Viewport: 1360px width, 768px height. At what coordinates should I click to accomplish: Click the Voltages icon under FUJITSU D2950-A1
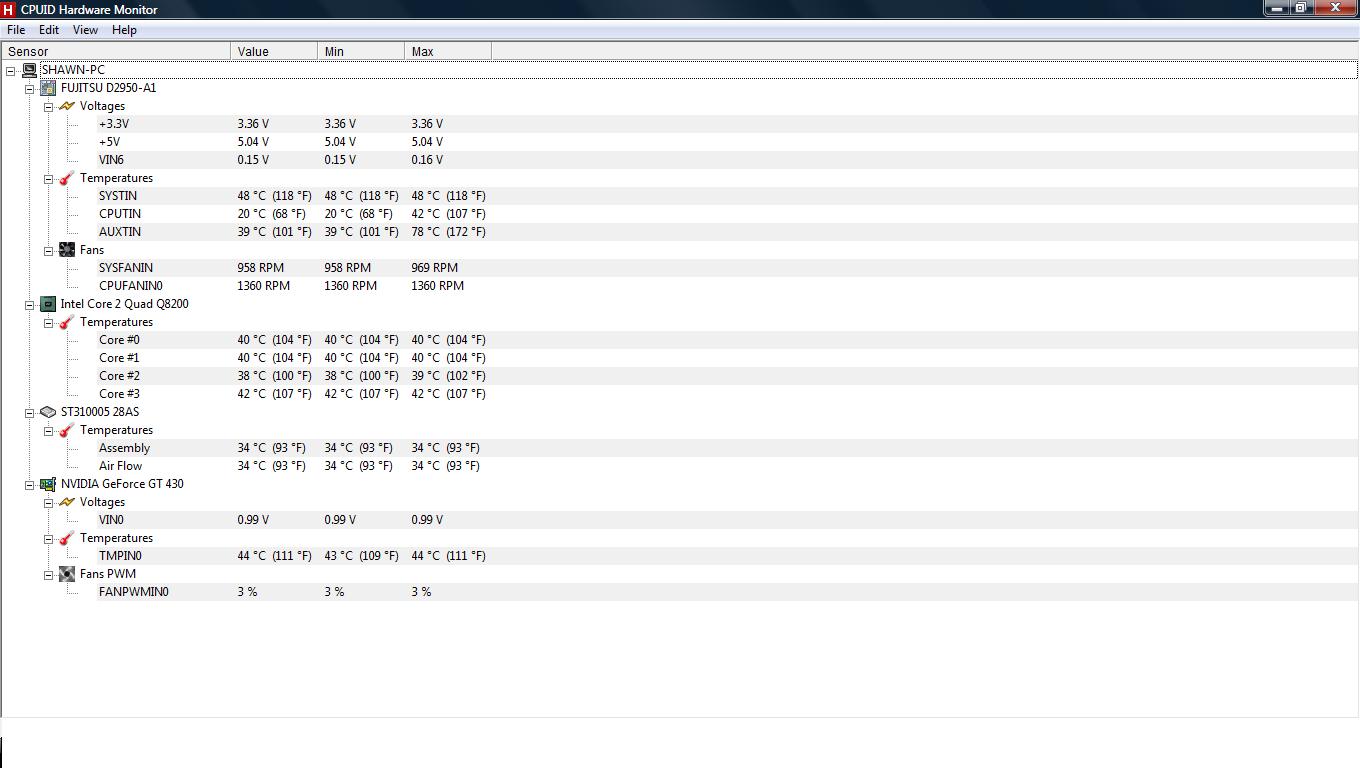tap(67, 106)
